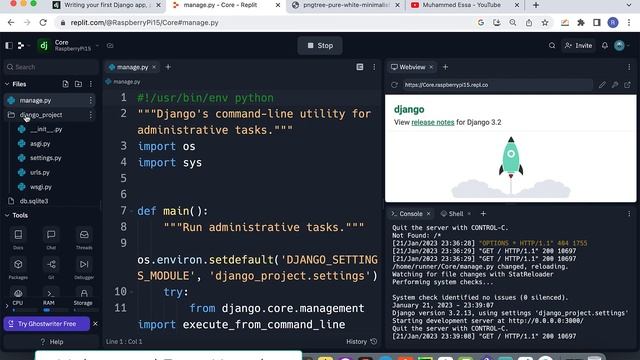Open the __init__.py file
This screenshot has height=360, width=640.
46,129
